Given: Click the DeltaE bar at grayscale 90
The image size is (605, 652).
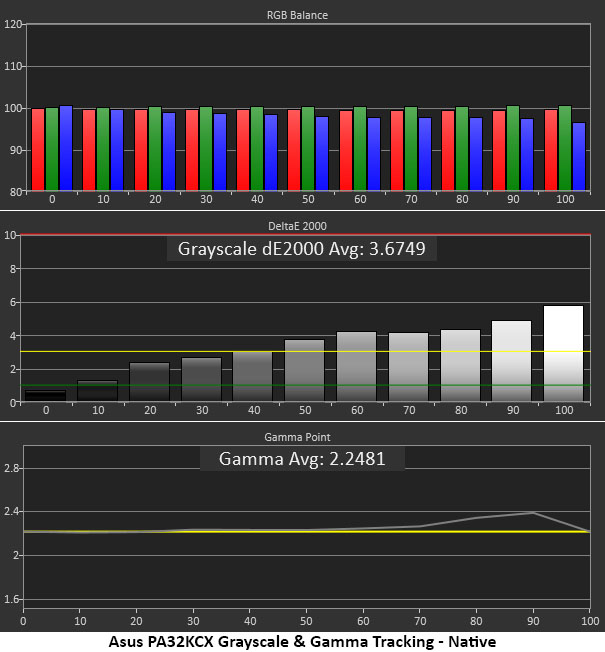Looking at the screenshot, I should tap(511, 361).
